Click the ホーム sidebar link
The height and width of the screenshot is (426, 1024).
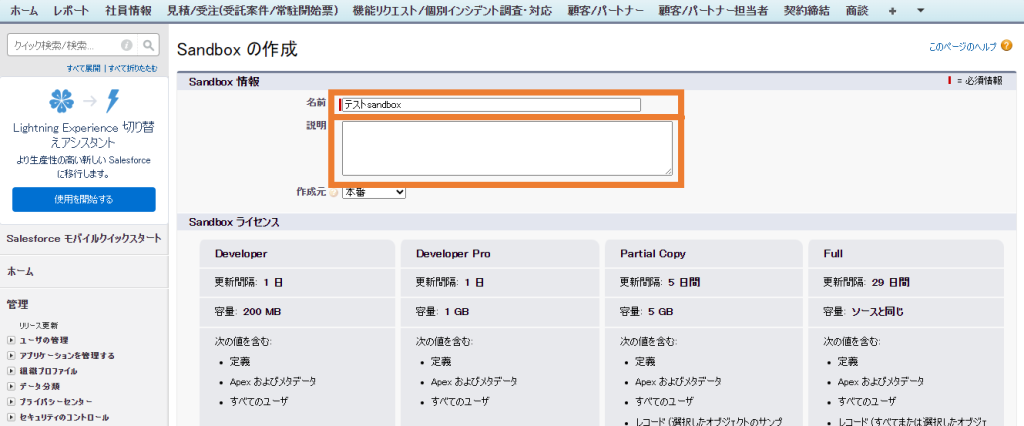[20, 271]
